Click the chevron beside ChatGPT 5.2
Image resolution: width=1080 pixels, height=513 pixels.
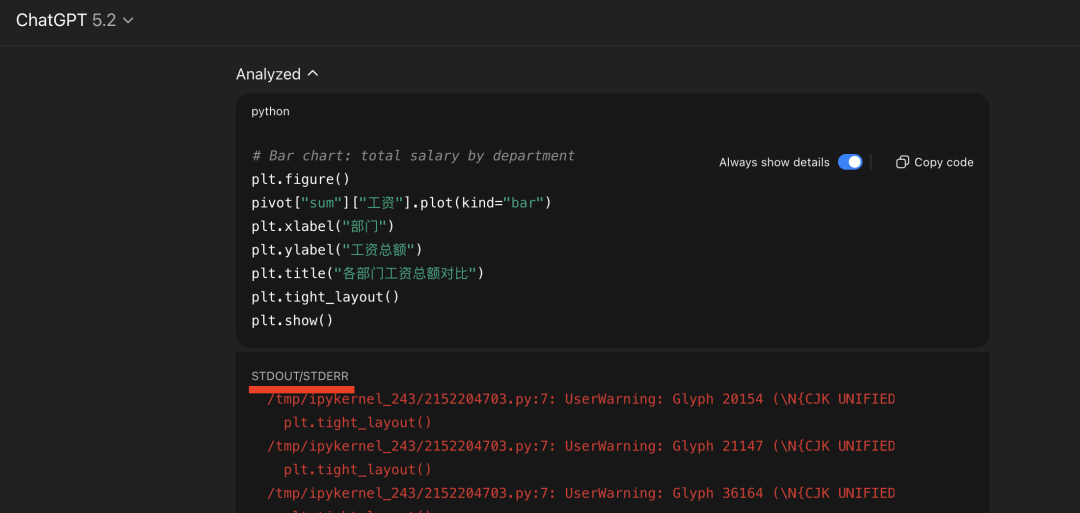click(x=127, y=21)
